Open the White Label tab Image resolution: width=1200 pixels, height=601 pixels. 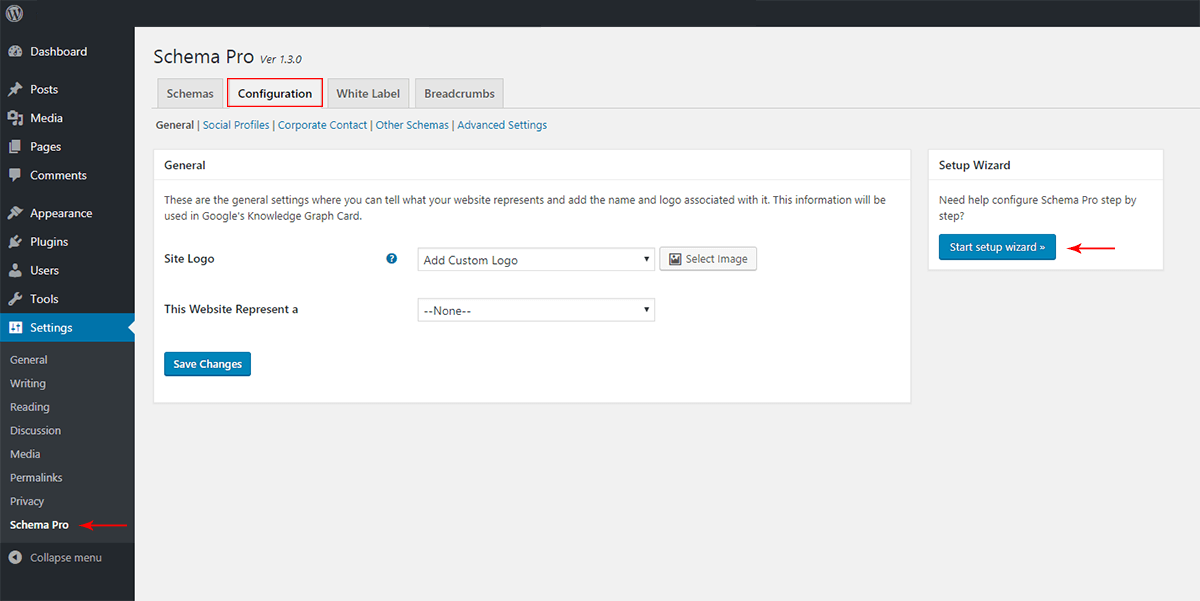pos(368,93)
